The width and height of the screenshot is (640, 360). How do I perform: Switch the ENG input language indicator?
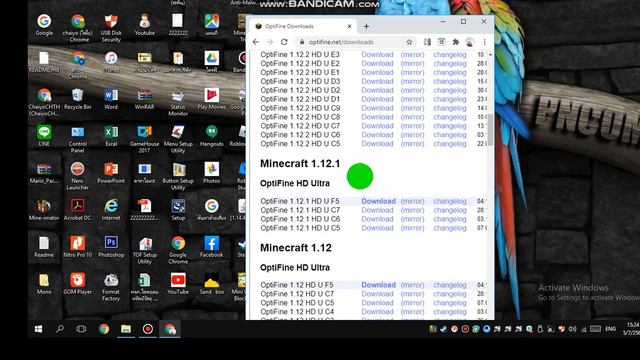point(611,329)
